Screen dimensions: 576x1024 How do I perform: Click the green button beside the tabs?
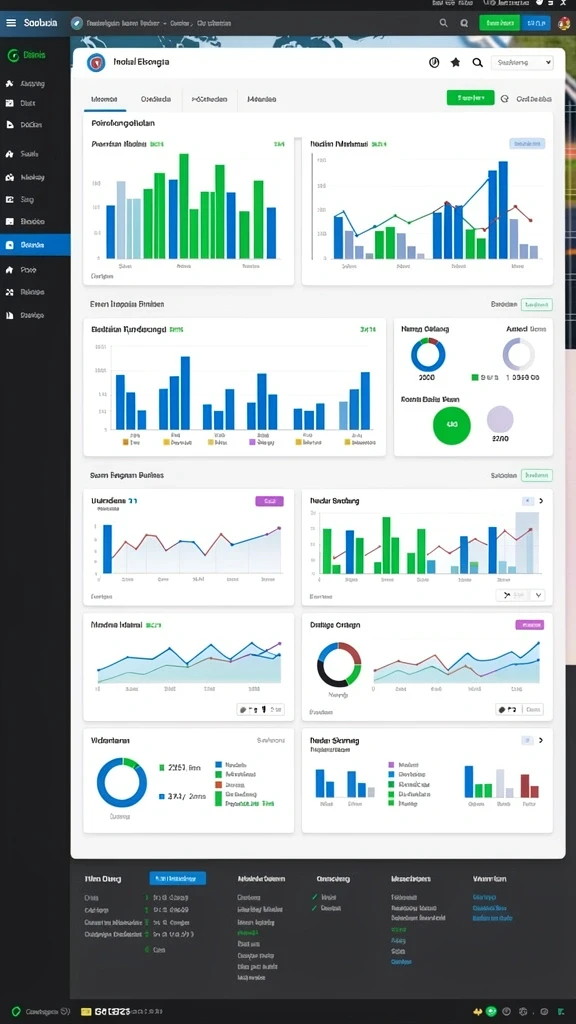[x=470, y=98]
